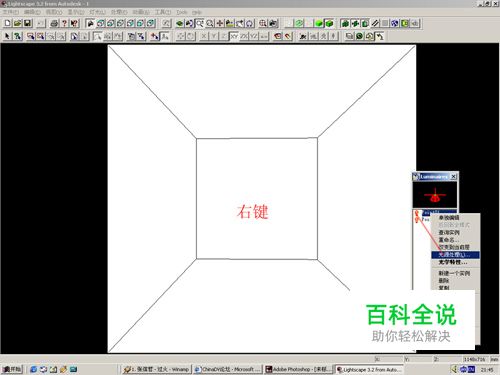The width and height of the screenshot is (500, 375).
Task: Click the outlined green cube shading icon
Action: click(x=329, y=23)
